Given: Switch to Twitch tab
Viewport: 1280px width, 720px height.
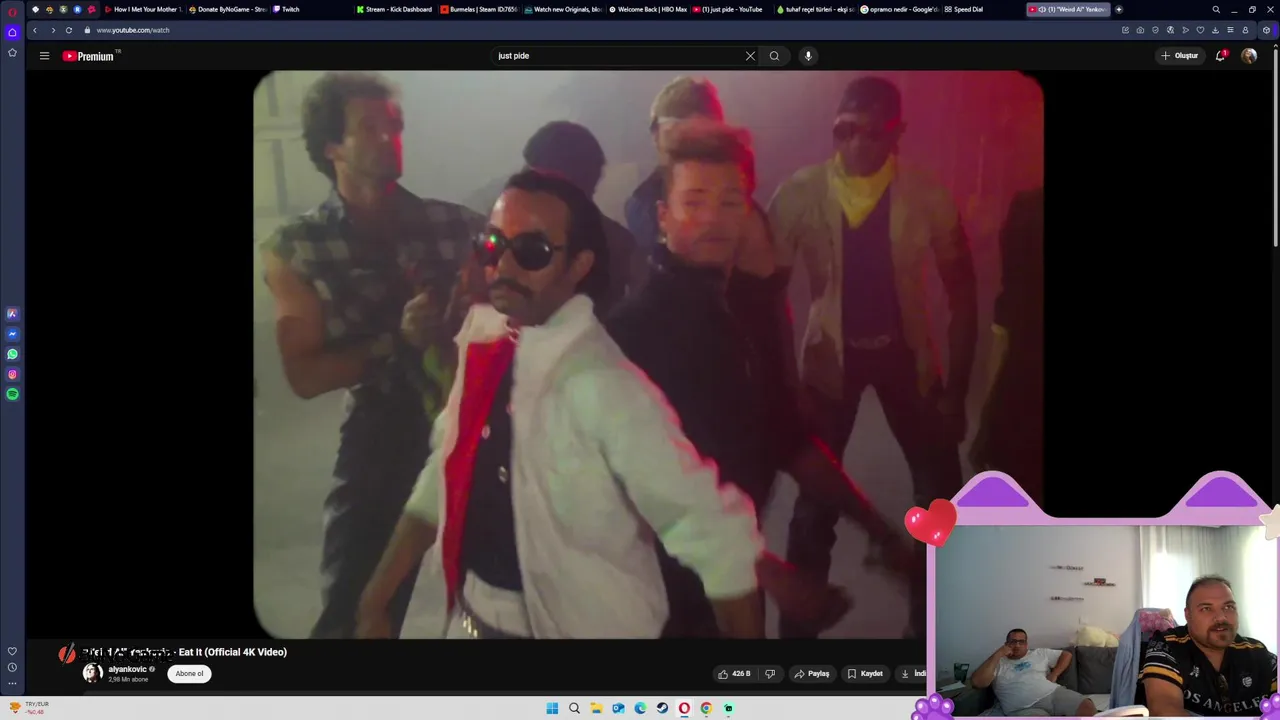Looking at the screenshot, I should pos(313,9).
